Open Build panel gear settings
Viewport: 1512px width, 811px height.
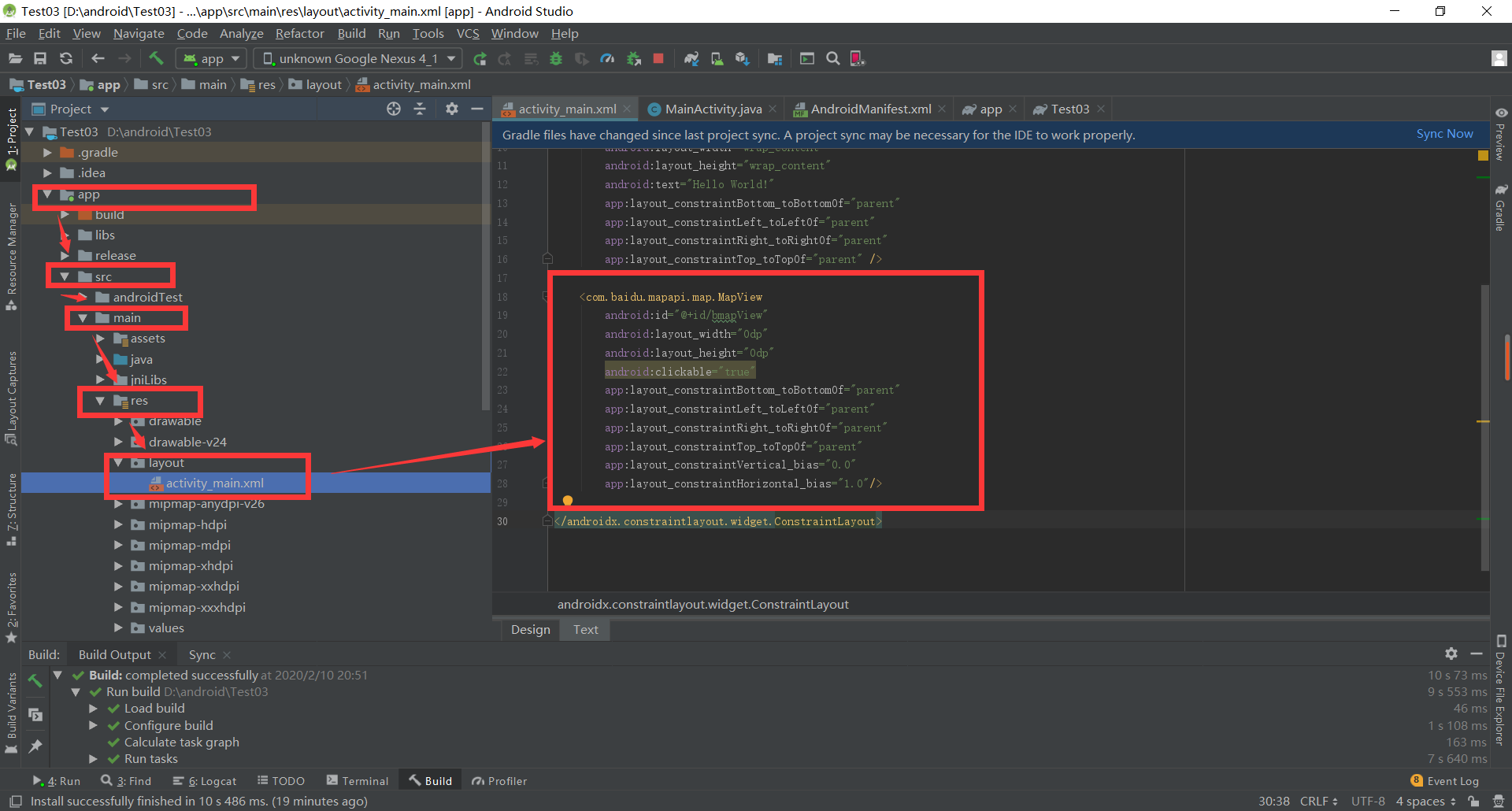click(1451, 654)
